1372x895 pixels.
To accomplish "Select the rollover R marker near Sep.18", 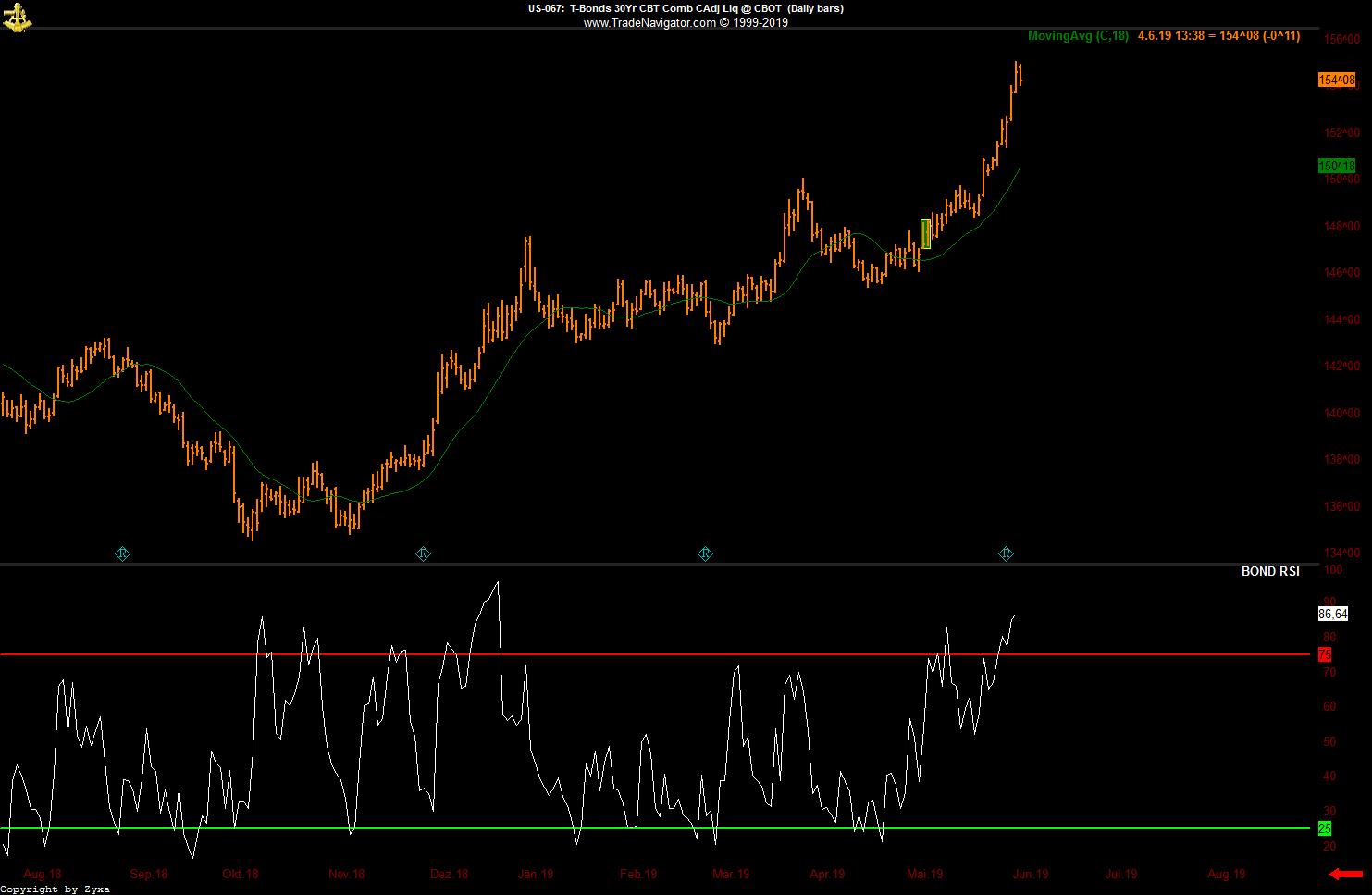I will tap(122, 554).
